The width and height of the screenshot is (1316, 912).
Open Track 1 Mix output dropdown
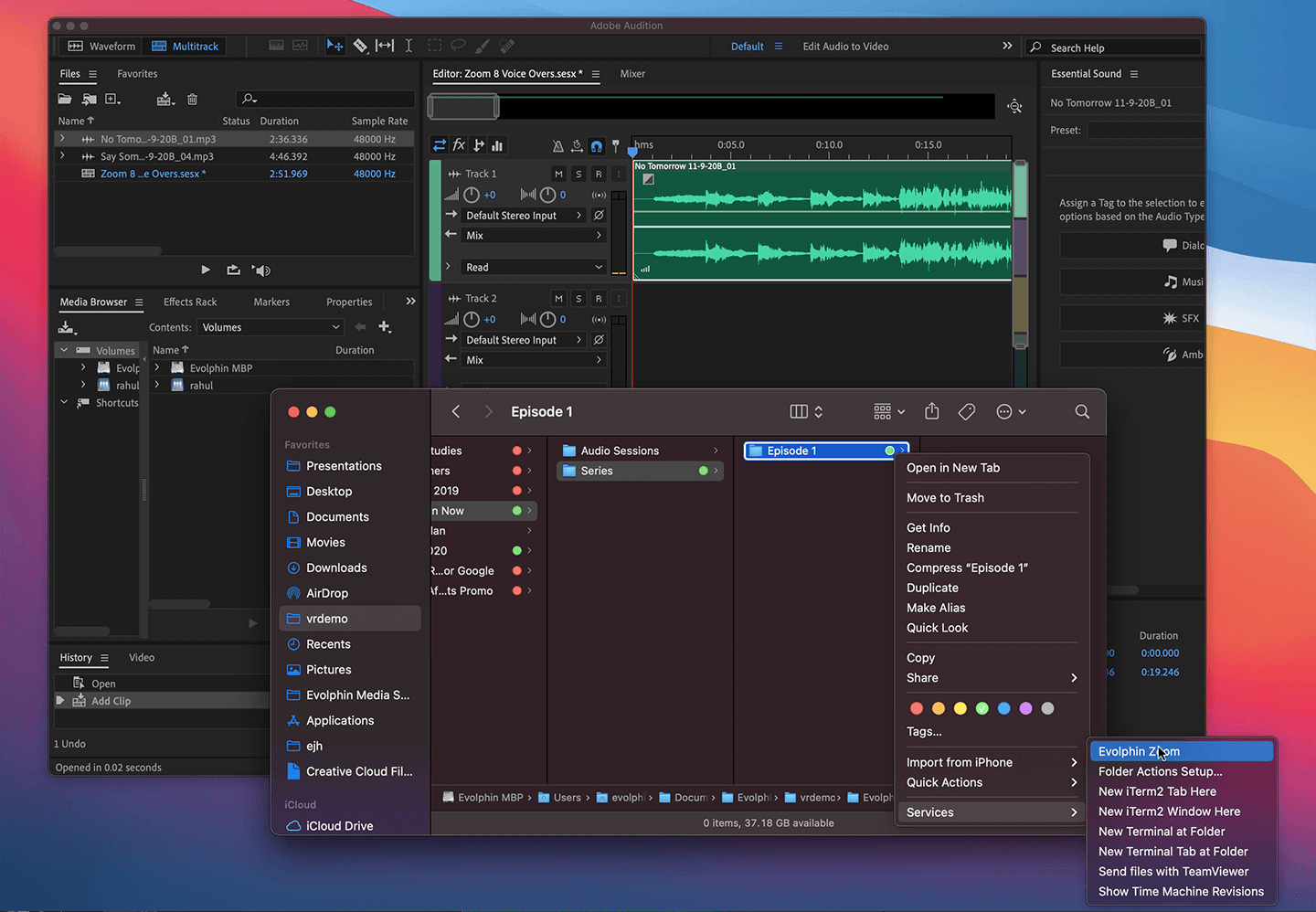535,236
